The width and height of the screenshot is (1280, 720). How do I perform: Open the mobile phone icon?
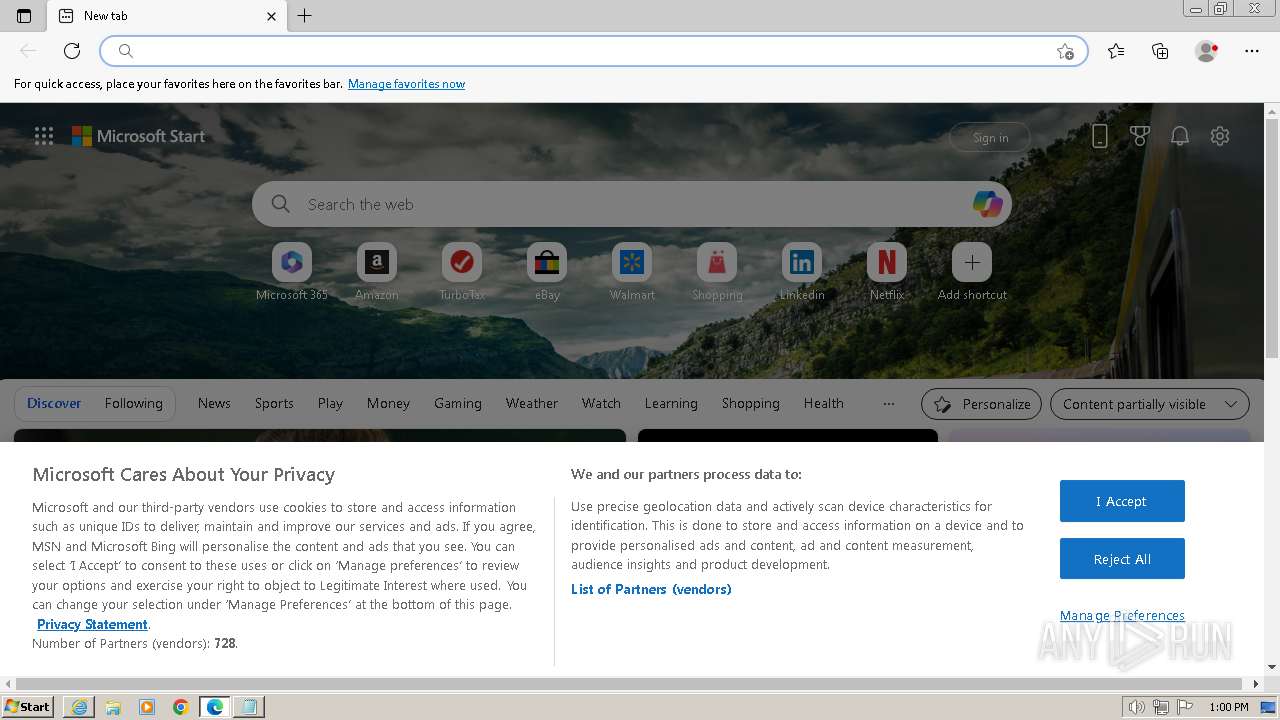pyautogui.click(x=1100, y=136)
